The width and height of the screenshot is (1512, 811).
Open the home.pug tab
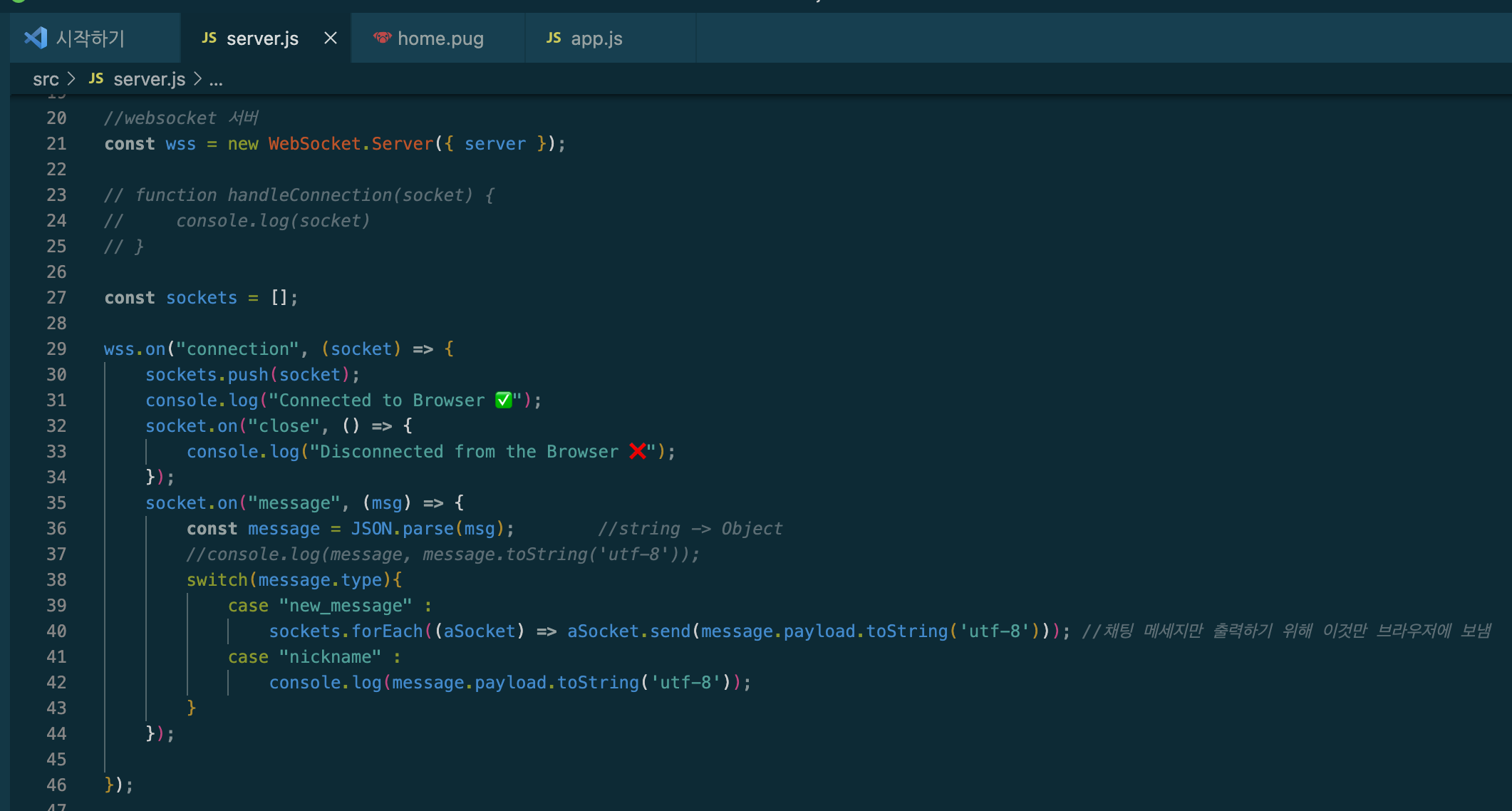(x=440, y=38)
